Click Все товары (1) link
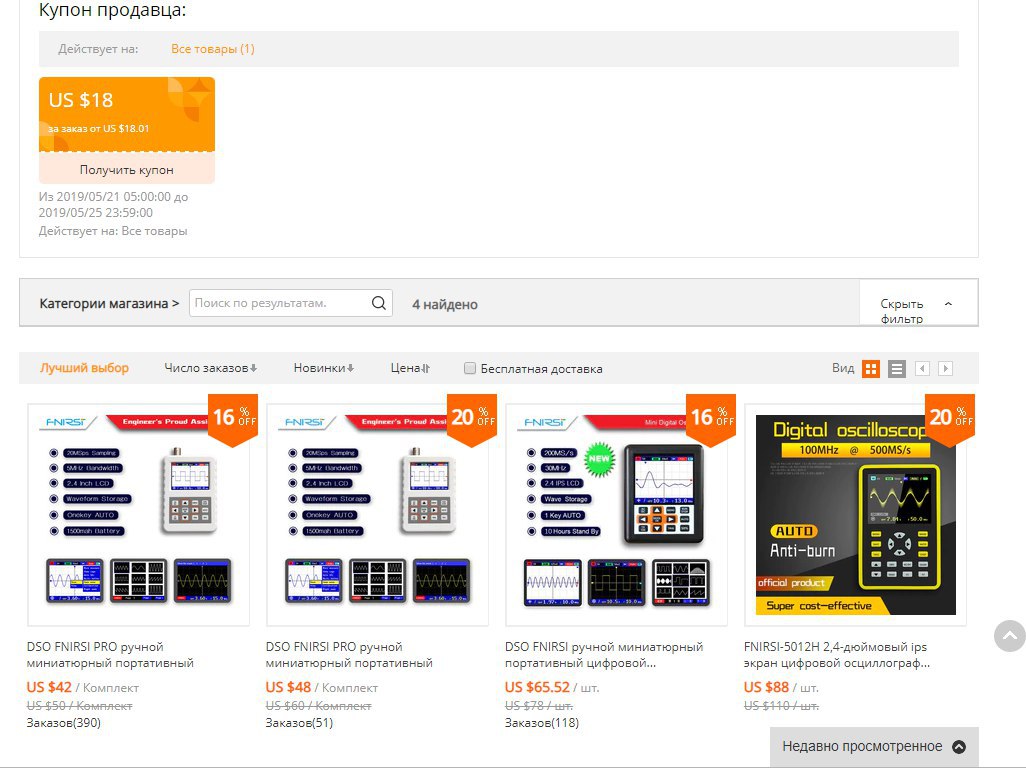 point(213,48)
